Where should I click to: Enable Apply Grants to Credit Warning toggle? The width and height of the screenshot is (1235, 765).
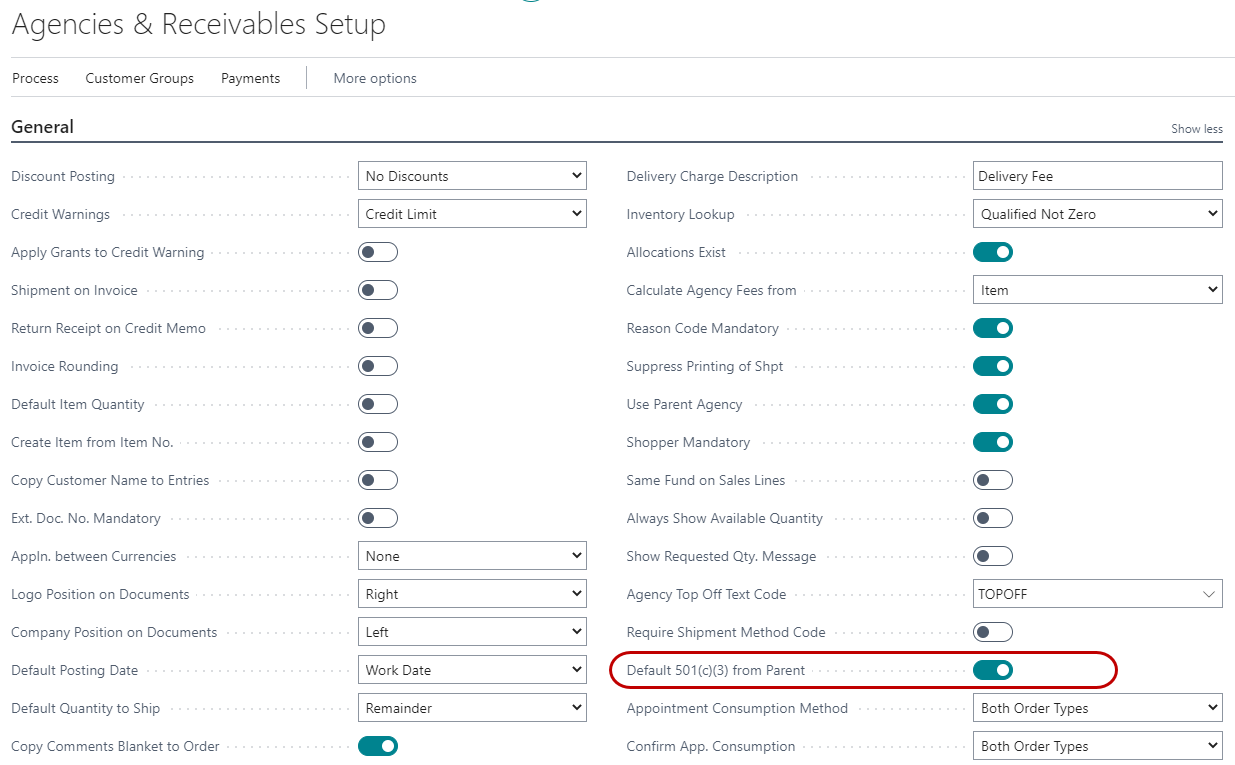tap(378, 252)
